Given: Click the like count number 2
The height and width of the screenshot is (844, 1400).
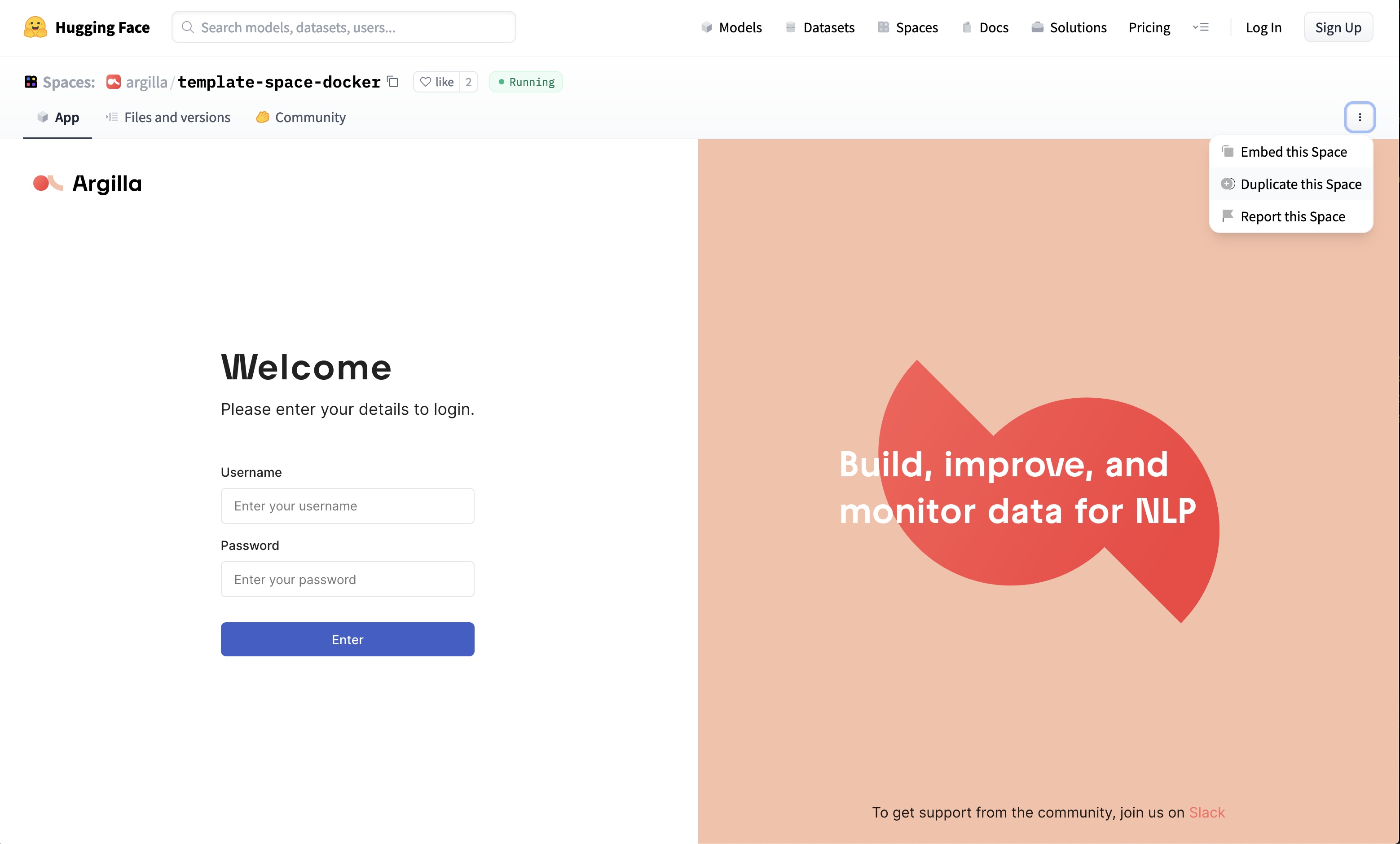Looking at the screenshot, I should point(468,82).
